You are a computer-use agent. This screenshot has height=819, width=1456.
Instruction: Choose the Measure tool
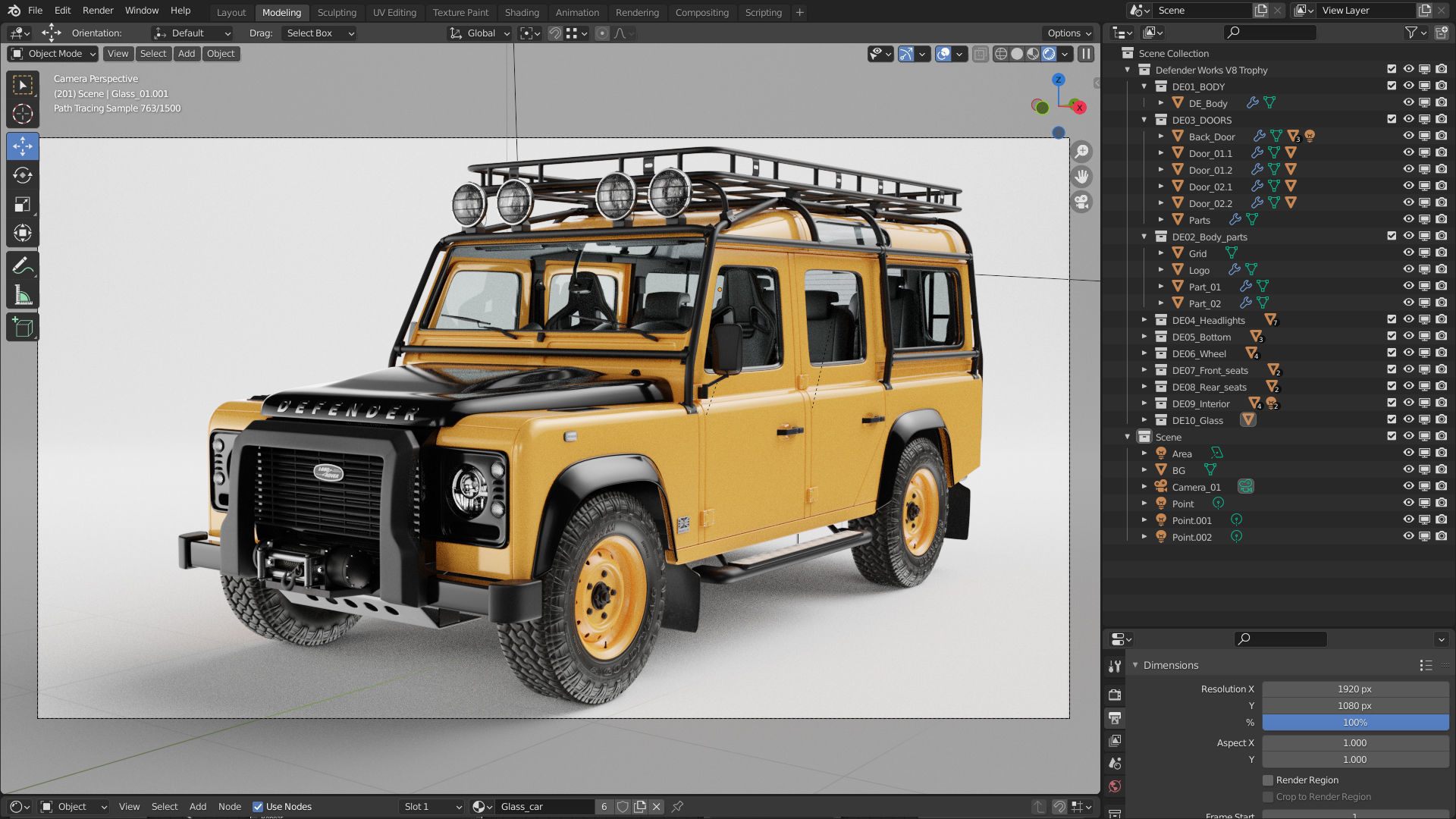point(23,295)
